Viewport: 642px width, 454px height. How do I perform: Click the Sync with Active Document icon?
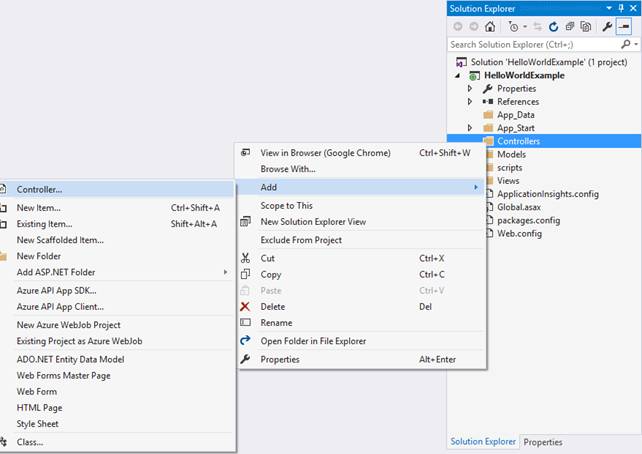click(x=538, y=27)
